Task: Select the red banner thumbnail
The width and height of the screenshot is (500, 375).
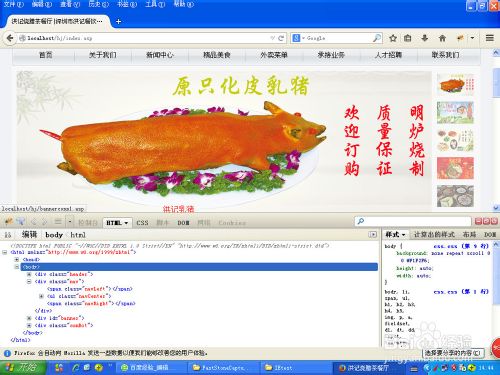Action: pos(455,168)
